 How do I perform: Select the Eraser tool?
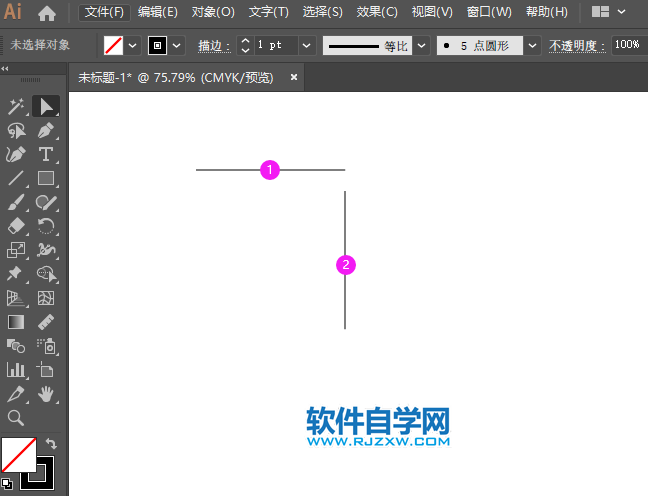(16, 227)
